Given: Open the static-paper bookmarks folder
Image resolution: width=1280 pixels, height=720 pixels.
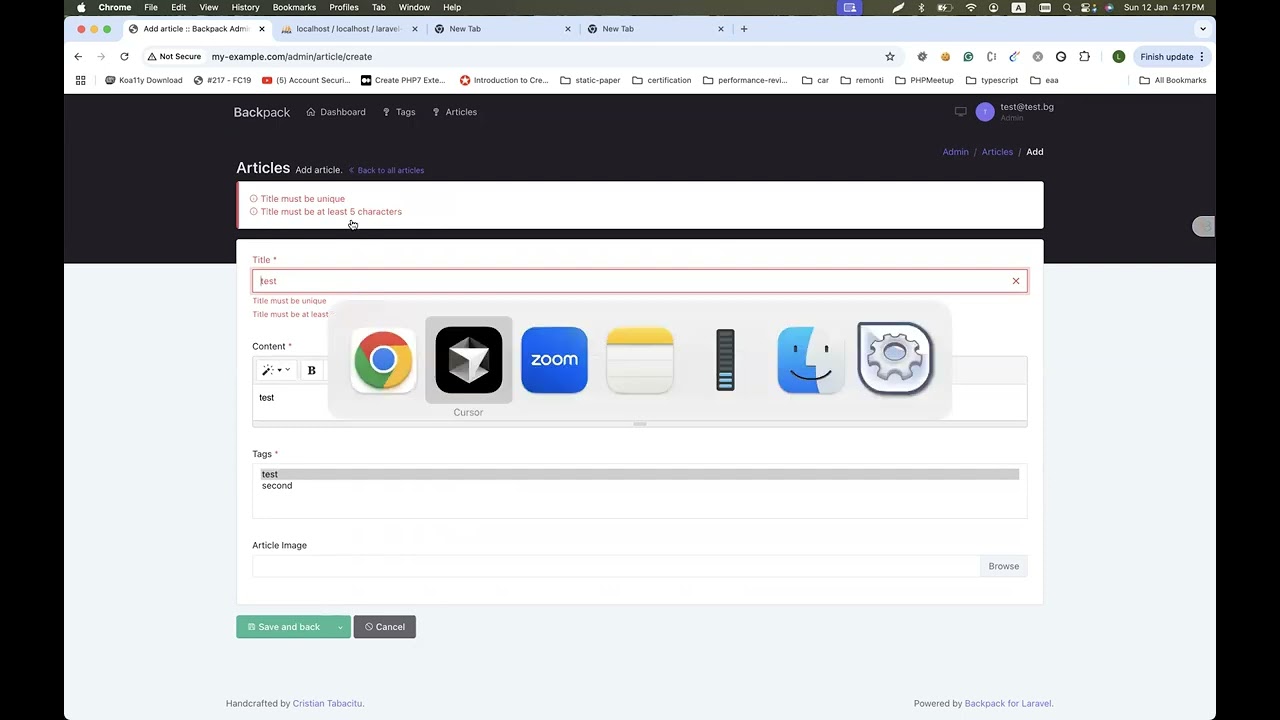Looking at the screenshot, I should coord(590,80).
